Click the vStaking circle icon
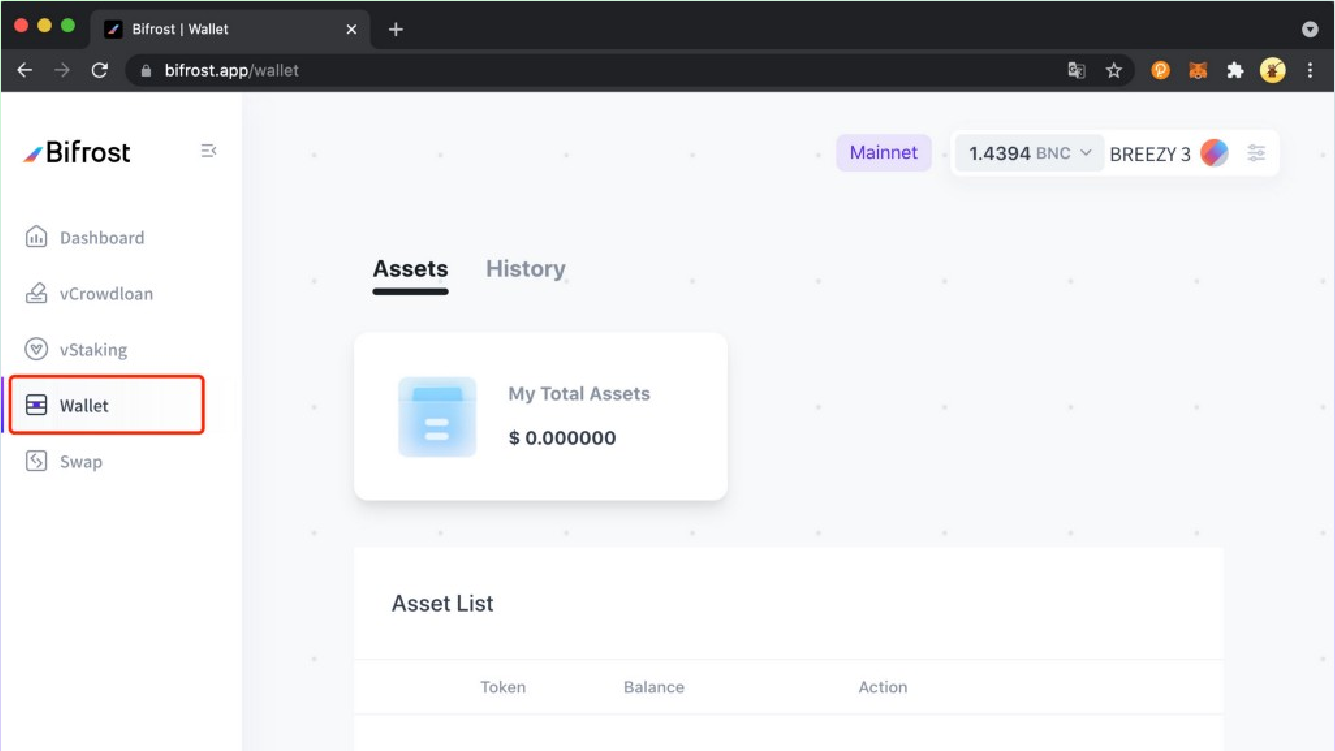The image size is (1335, 751). [36, 349]
